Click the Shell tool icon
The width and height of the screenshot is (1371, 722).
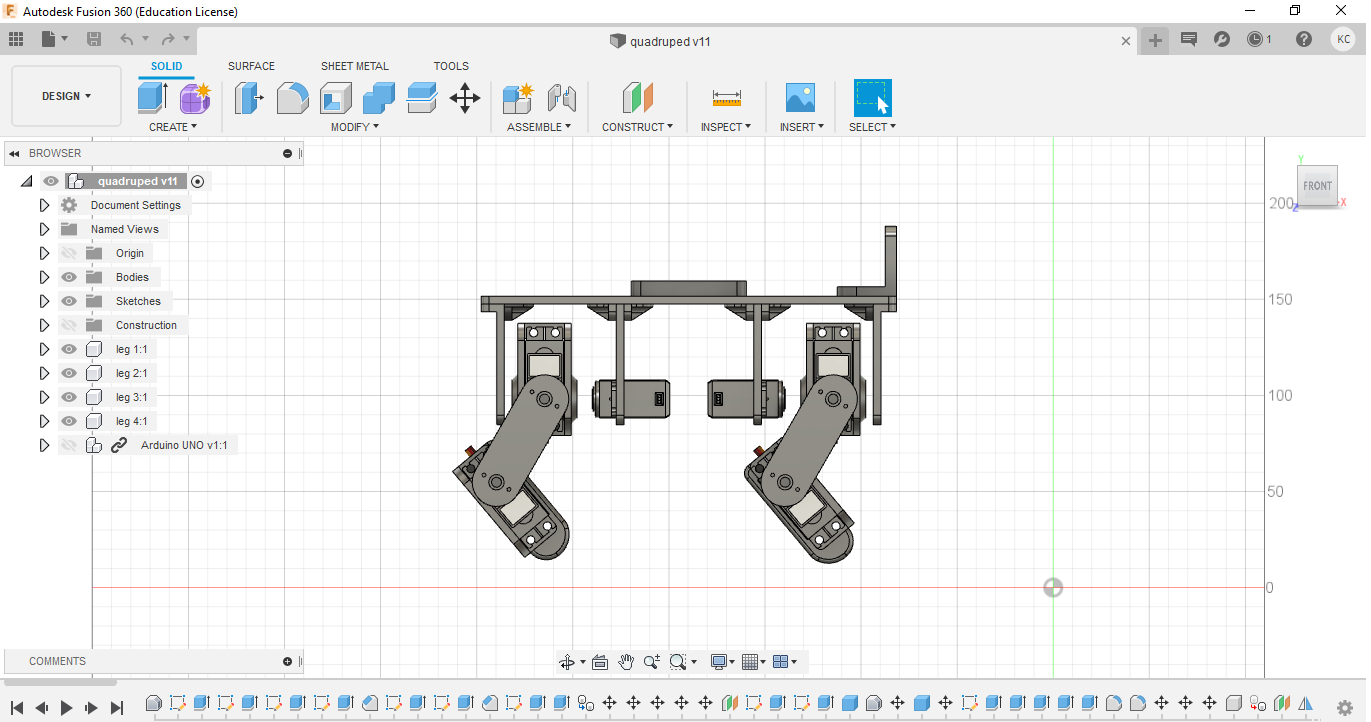(336, 98)
